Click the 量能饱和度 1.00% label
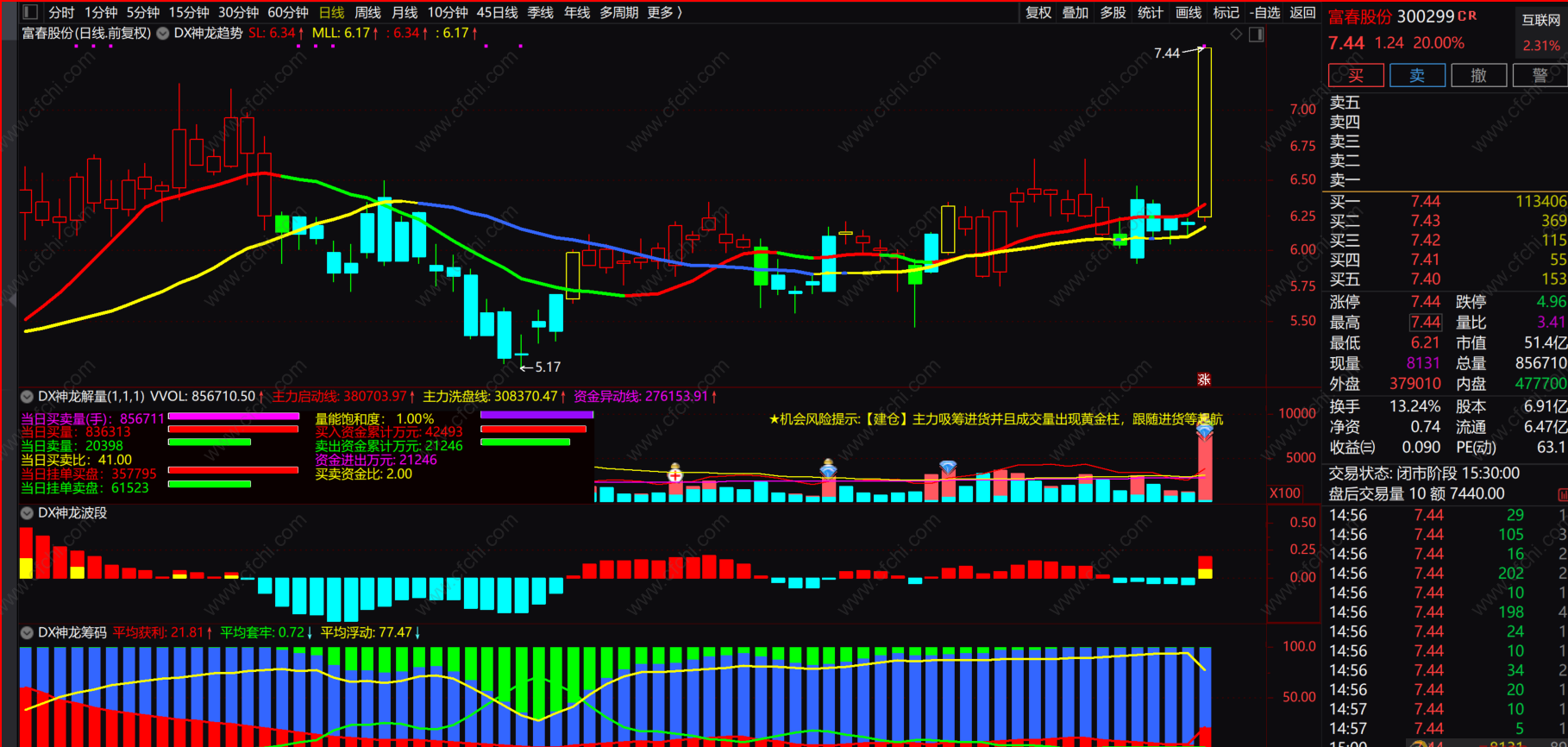Viewport: 1568px width, 747px height. click(373, 418)
